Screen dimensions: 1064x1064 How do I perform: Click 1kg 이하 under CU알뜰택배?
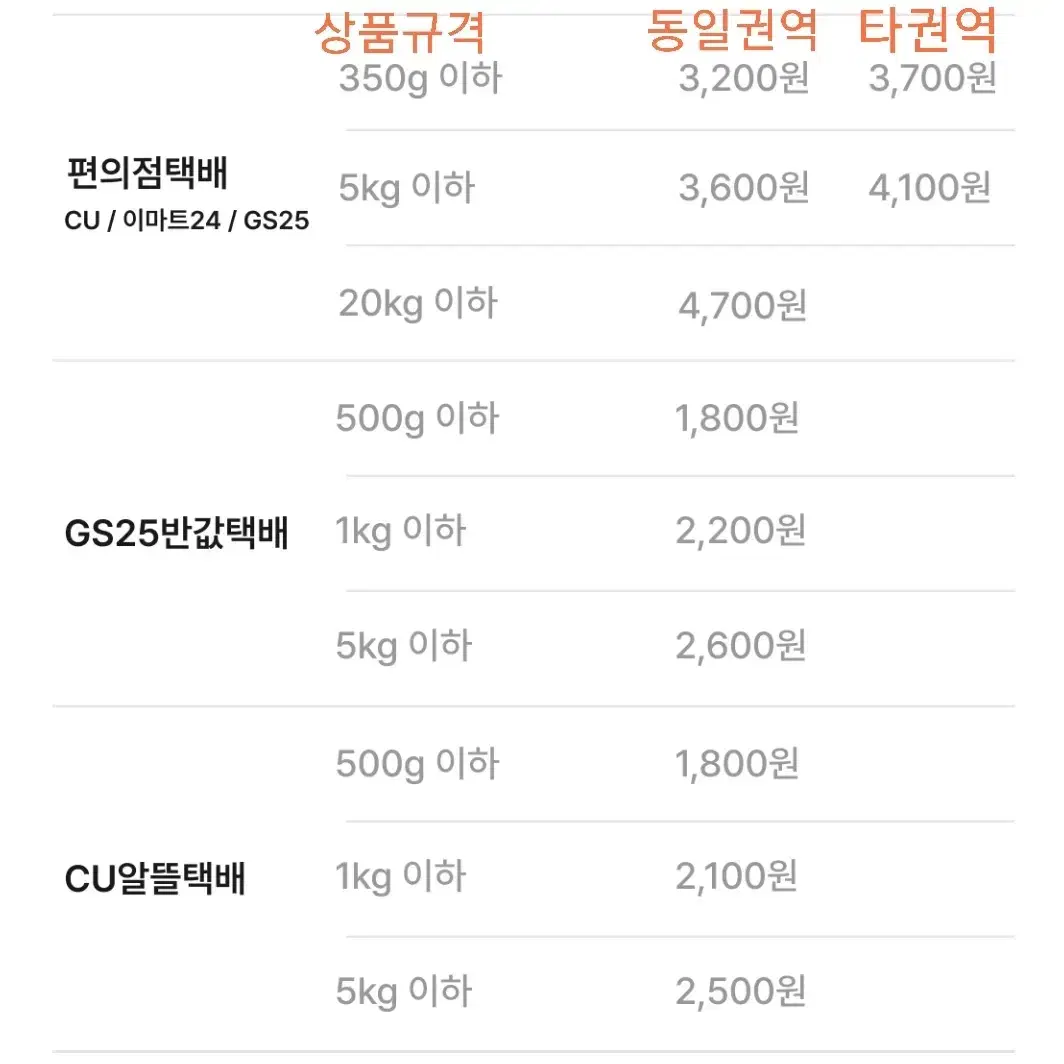[x=401, y=876]
